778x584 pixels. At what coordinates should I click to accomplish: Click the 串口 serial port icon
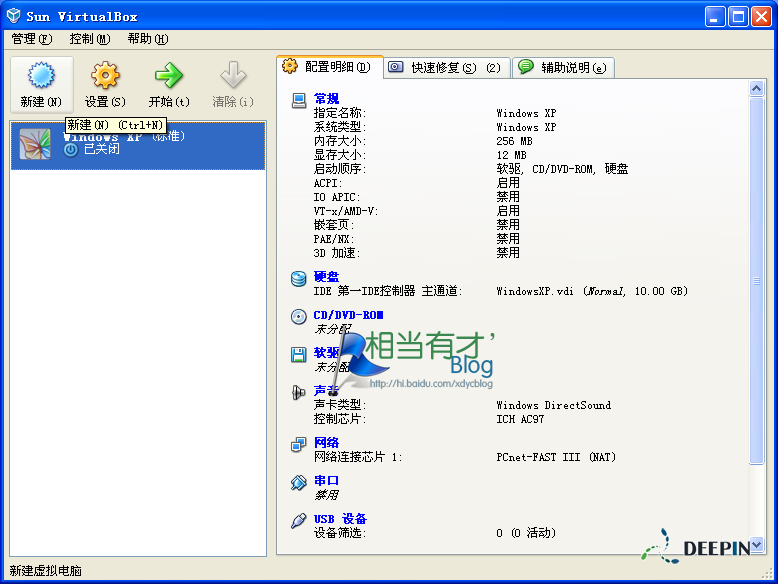click(x=298, y=482)
